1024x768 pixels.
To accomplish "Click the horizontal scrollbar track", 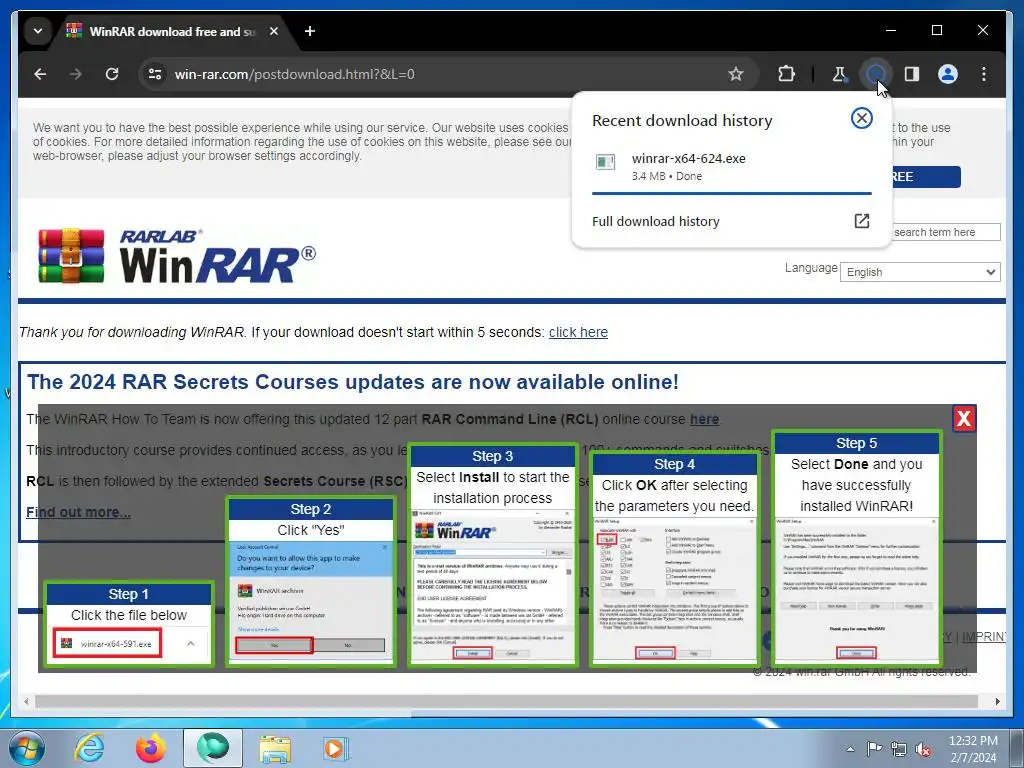I will [x=506, y=701].
